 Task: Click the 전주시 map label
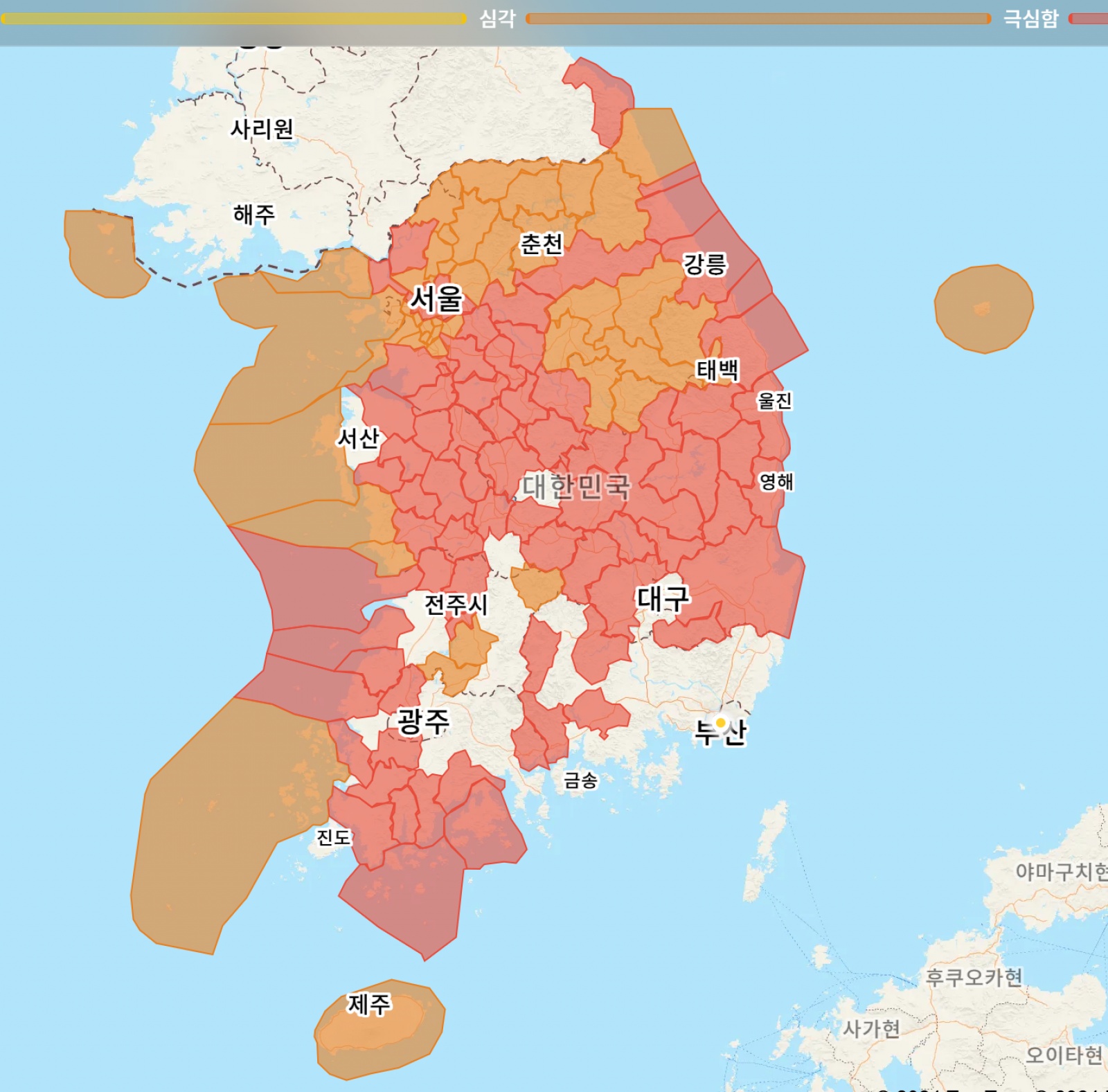[456, 605]
